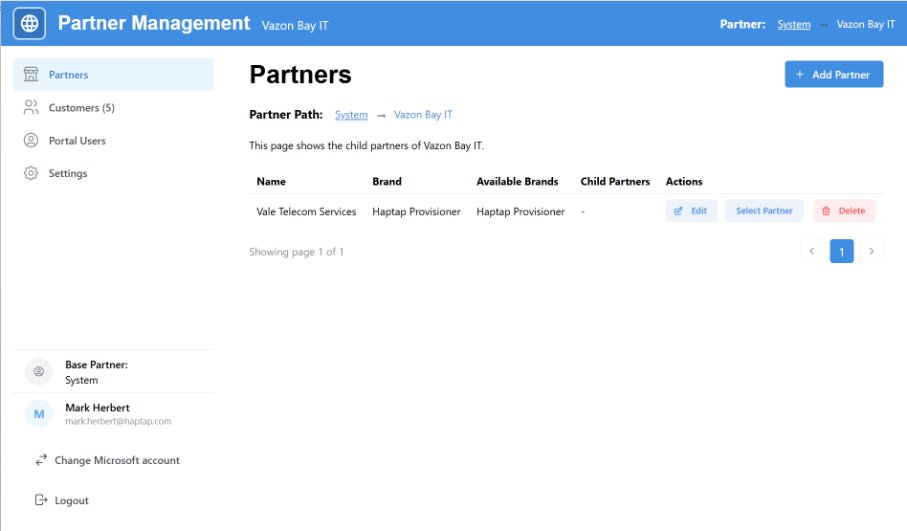Choose Select Partner for Vale Telecom Services
Image resolution: width=907 pixels, height=531 pixels.
pos(764,211)
